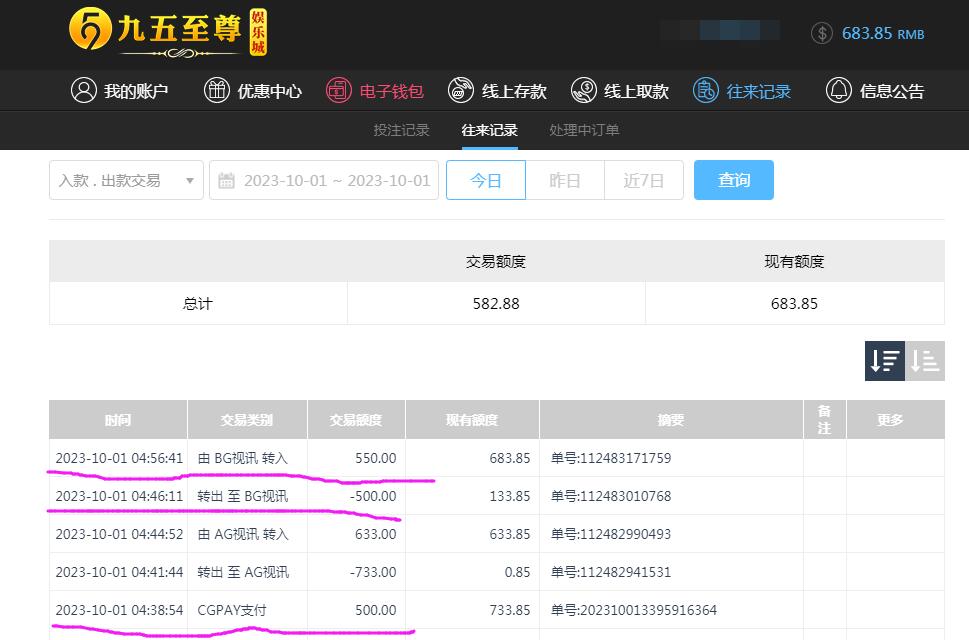Open 电子钱包 menu item
The width and height of the screenshot is (969, 640).
click(374, 91)
